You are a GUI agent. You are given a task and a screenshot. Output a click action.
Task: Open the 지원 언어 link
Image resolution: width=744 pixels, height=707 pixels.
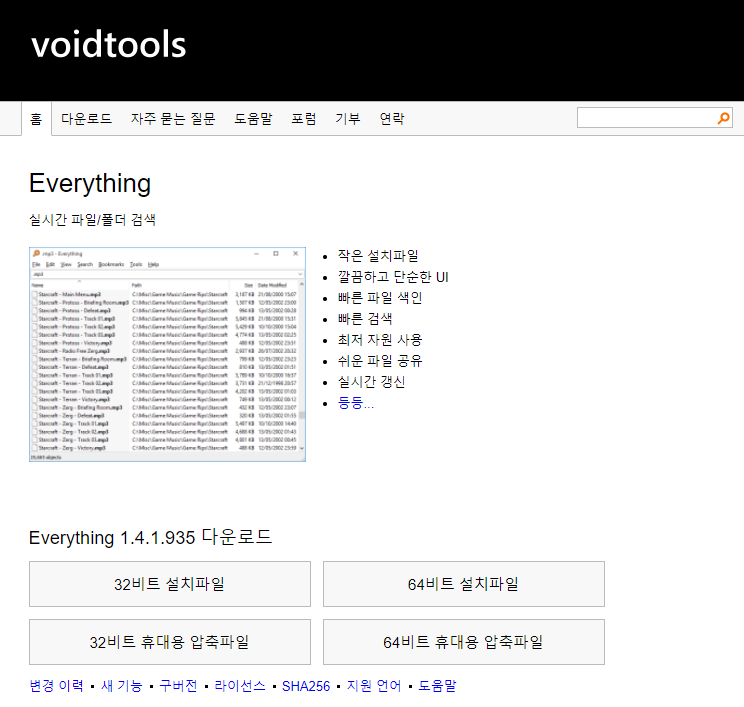(x=374, y=686)
